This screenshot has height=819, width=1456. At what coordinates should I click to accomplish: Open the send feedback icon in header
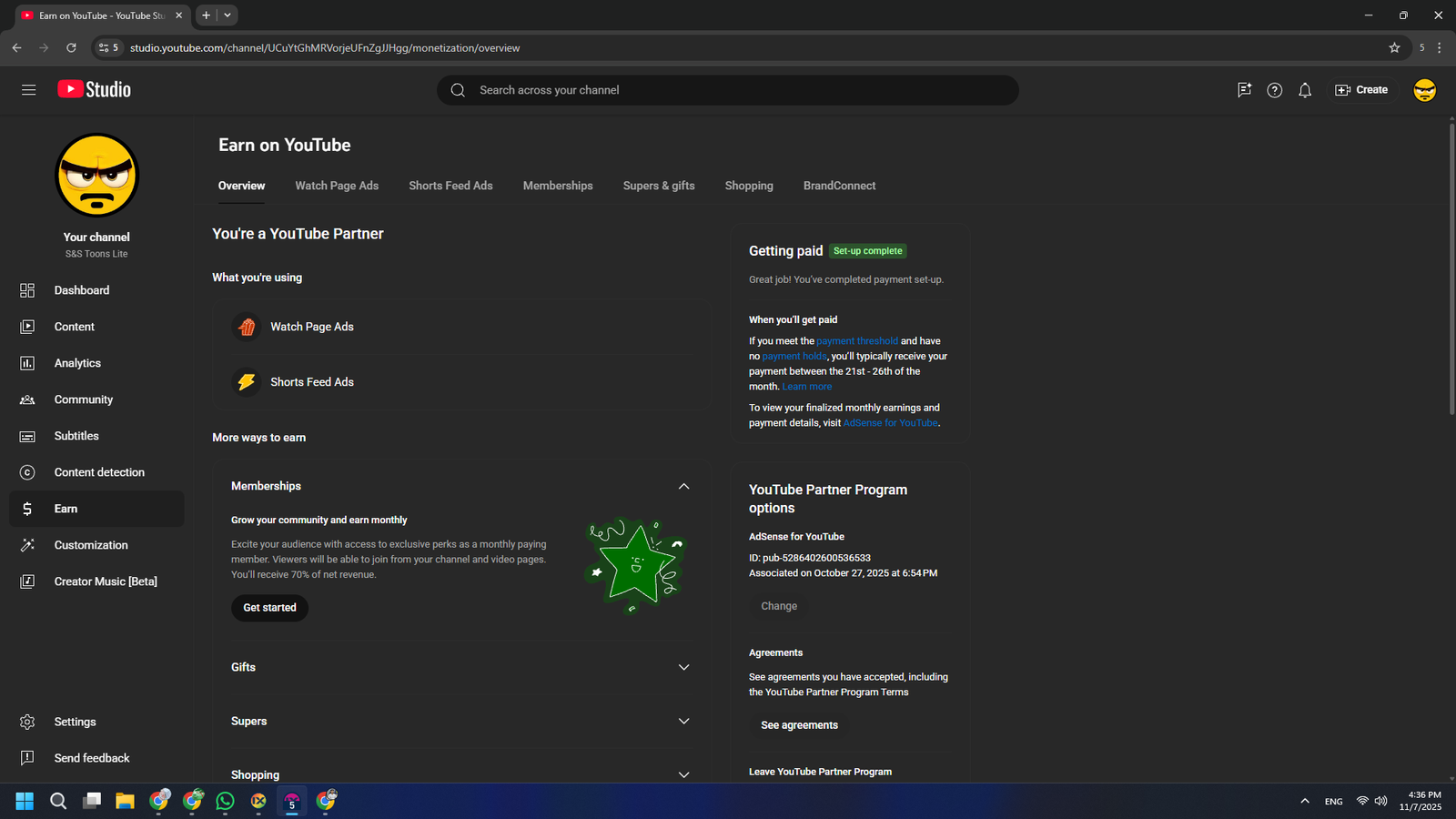(x=1244, y=90)
